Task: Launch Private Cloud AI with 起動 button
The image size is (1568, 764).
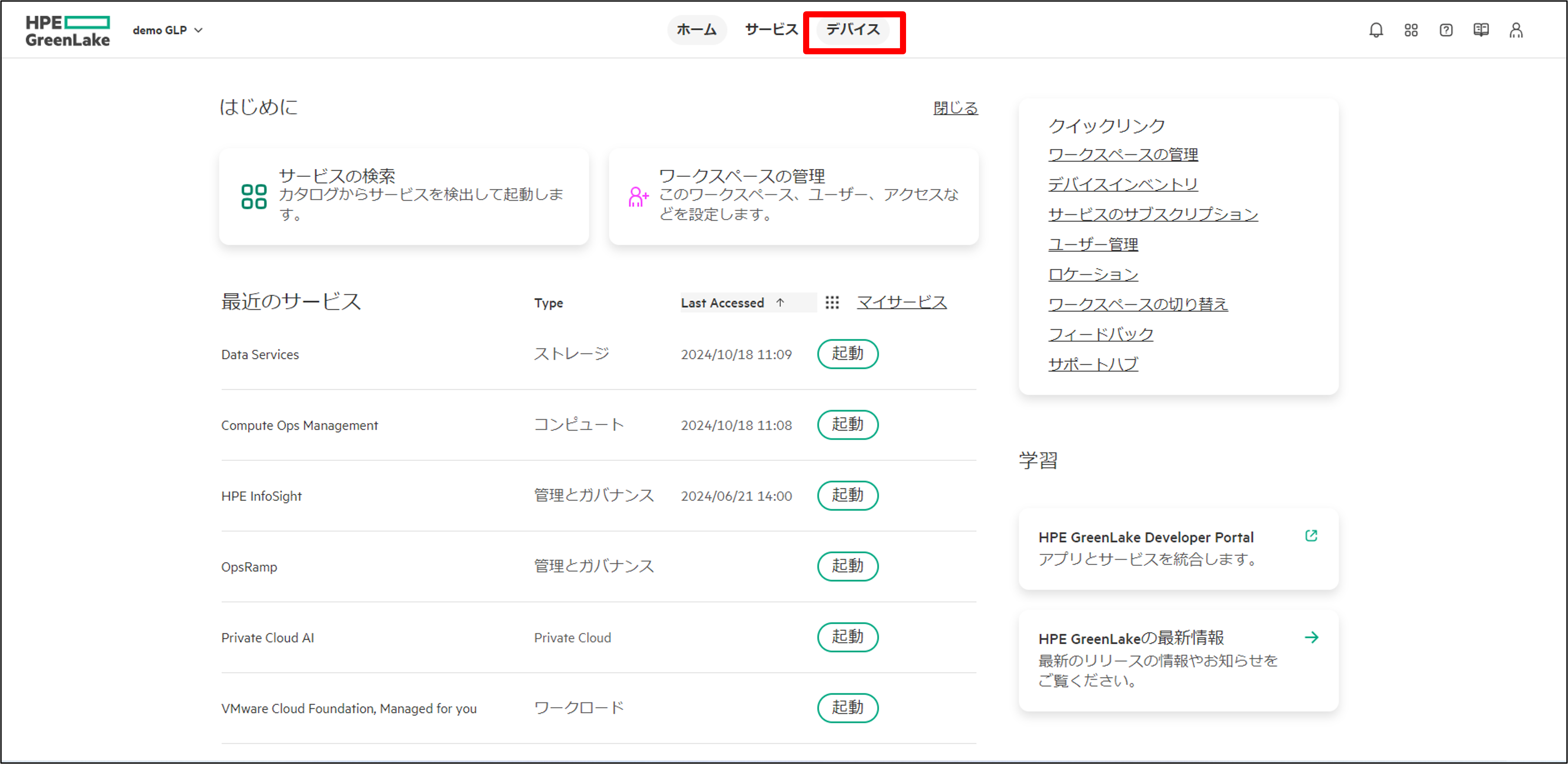Action: 847,637
